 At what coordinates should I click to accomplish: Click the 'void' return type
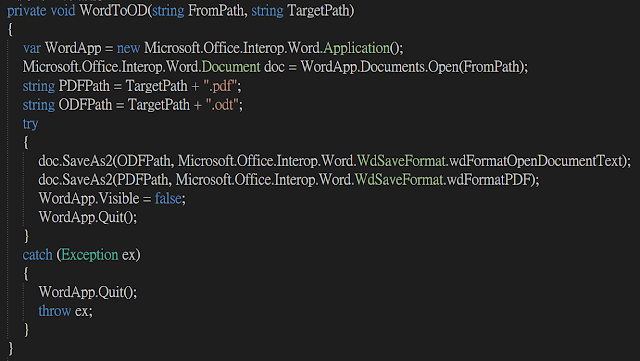[63, 11]
